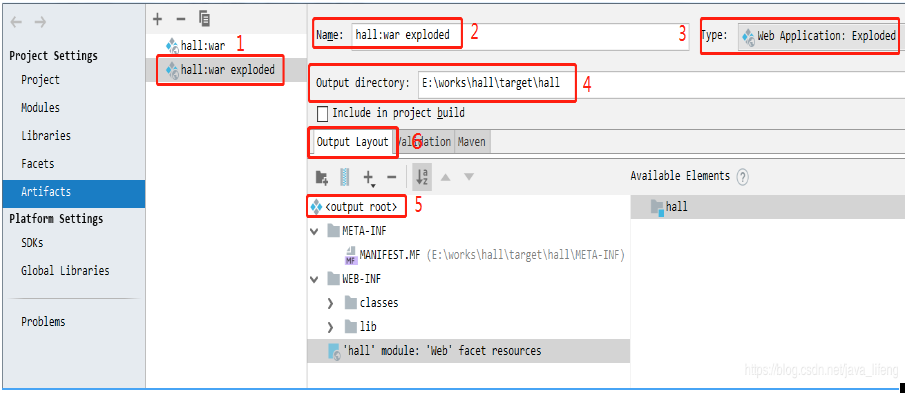Open Modules settings
Screen dimensions: 914x396
point(40,108)
